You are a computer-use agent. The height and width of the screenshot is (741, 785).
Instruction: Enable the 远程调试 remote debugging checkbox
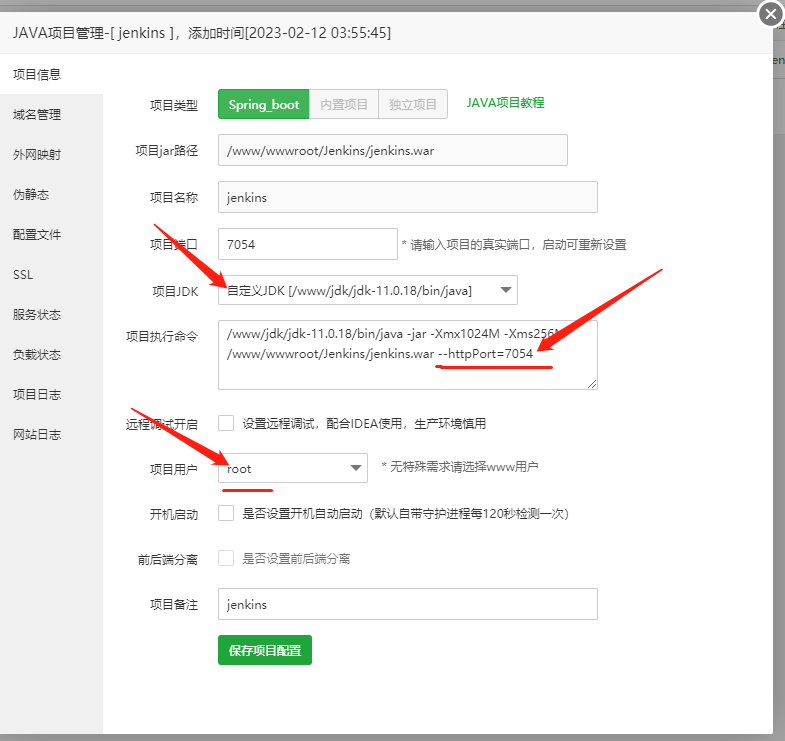click(x=226, y=423)
